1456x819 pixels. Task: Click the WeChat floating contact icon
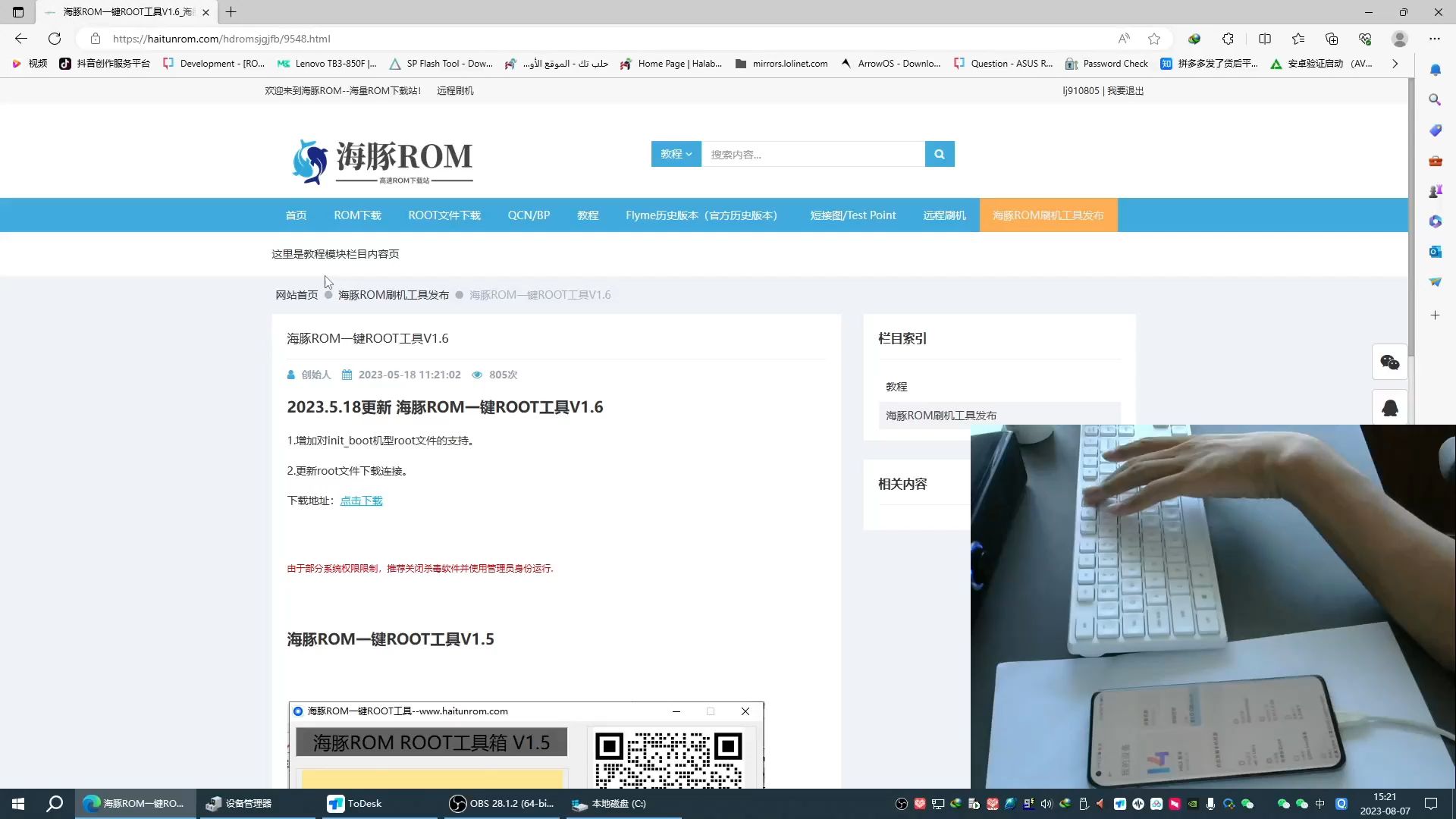(x=1390, y=362)
